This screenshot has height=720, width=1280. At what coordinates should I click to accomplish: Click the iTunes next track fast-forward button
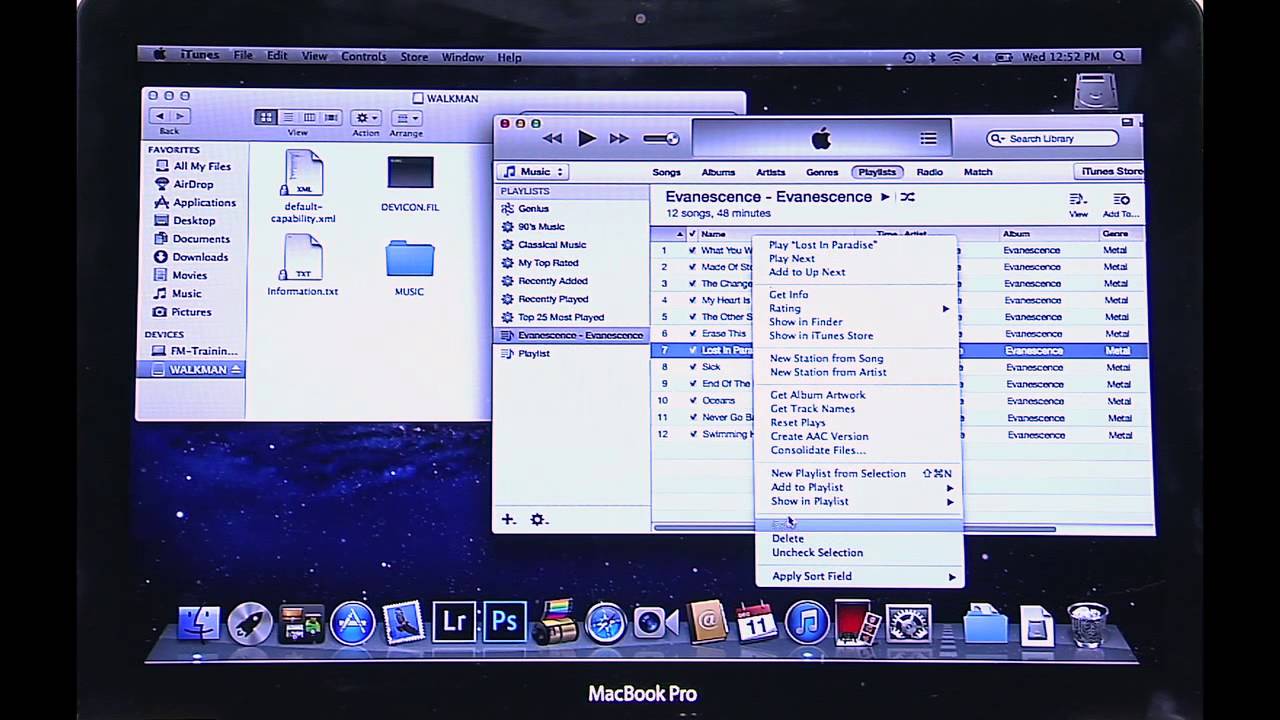tap(620, 139)
